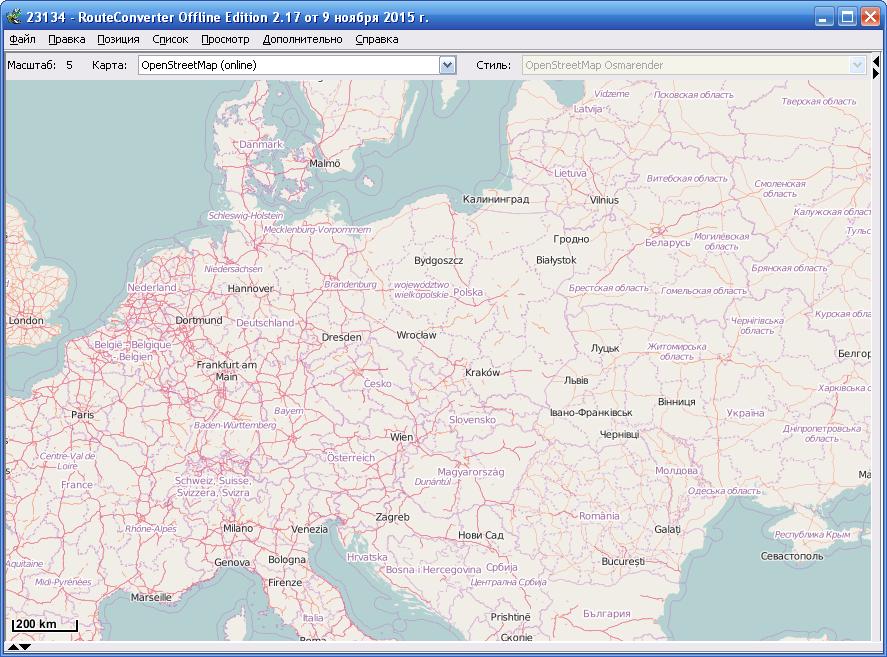Click Hannover on the map

(x=250, y=289)
